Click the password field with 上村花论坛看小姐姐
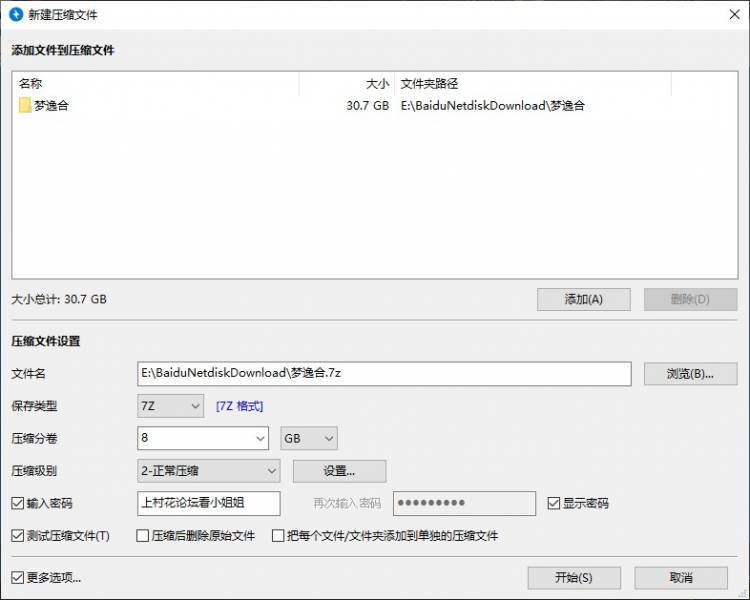 209,503
